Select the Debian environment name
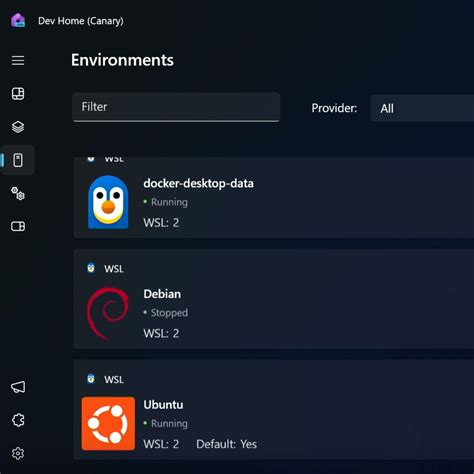 pos(162,294)
